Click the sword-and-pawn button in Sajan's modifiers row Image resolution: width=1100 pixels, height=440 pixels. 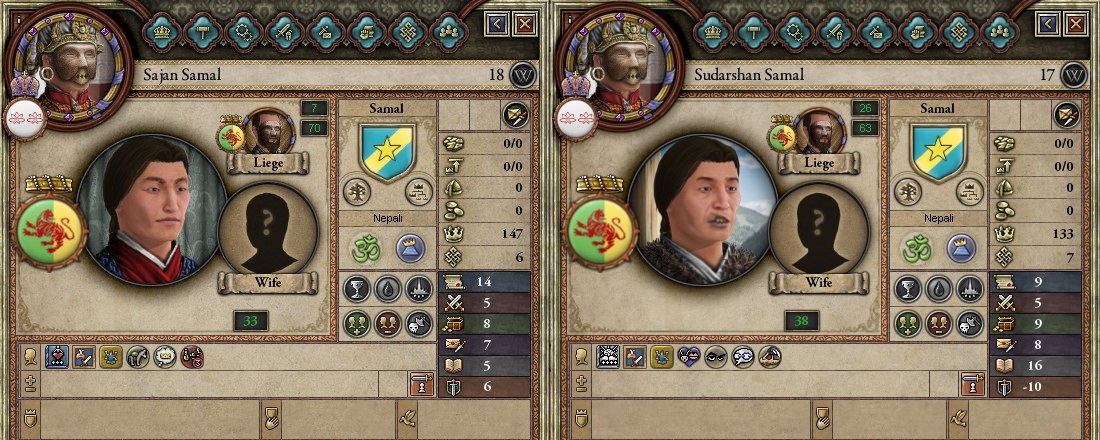[422, 384]
